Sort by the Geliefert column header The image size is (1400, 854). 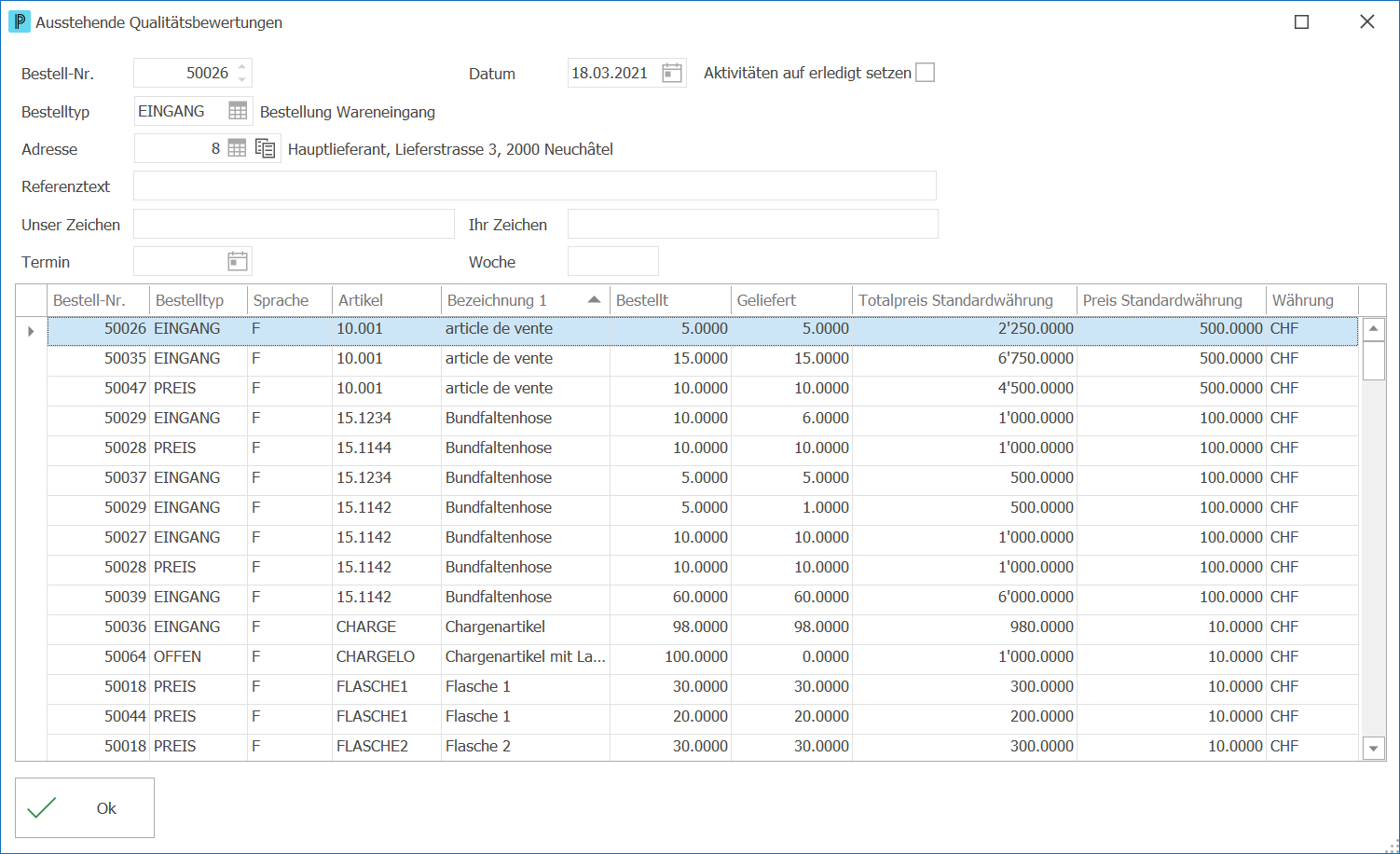click(x=791, y=300)
